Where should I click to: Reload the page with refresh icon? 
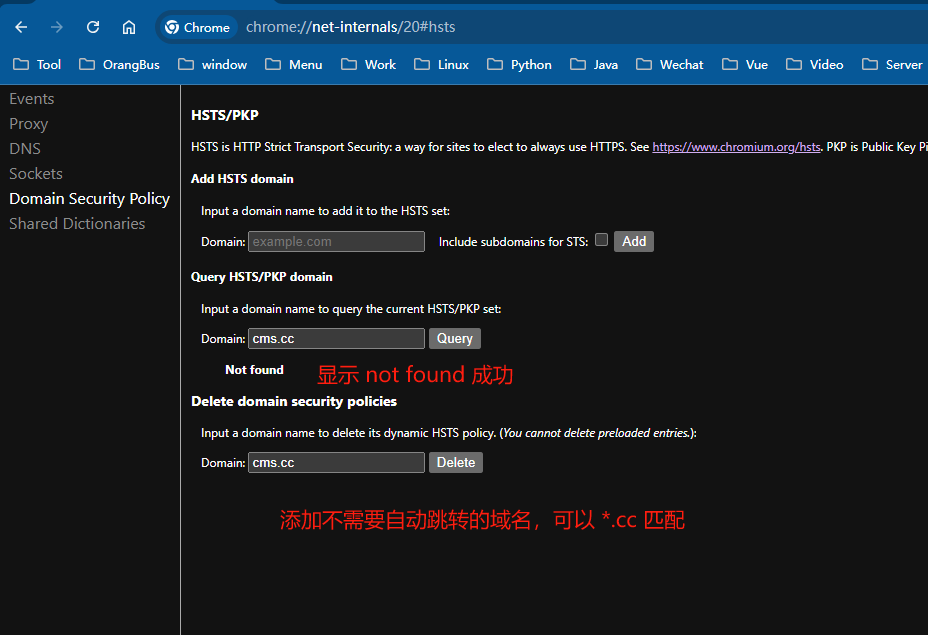[x=93, y=27]
